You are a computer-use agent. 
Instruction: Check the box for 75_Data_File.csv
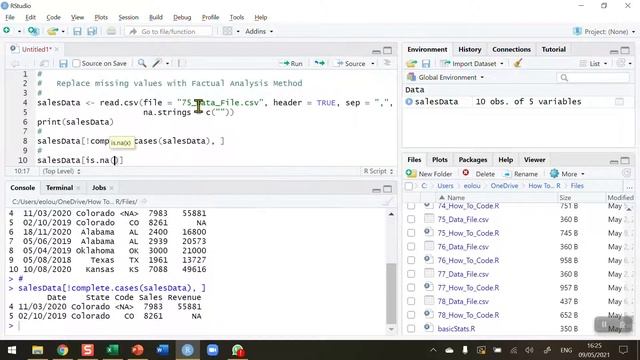pyautogui.click(x=411, y=219)
